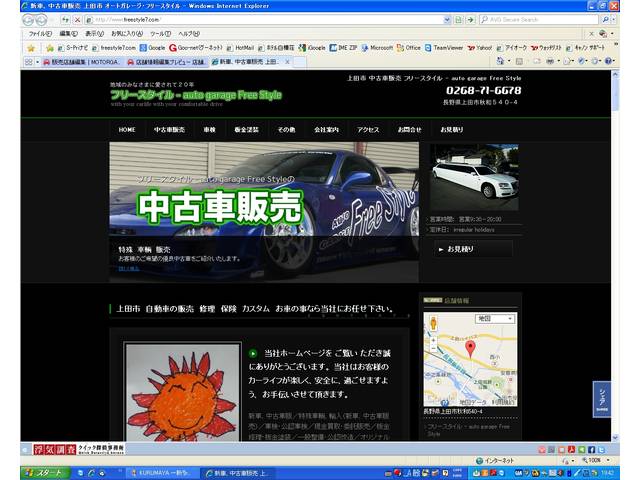Open the Office favorites bookmark
Screen dimensions: 640x480
pos(409,48)
